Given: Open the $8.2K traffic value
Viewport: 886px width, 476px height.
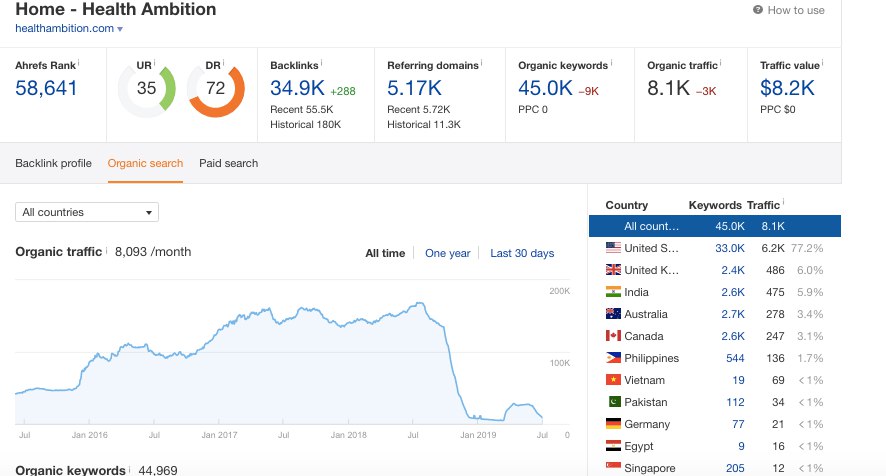Looking at the screenshot, I should click(787, 88).
